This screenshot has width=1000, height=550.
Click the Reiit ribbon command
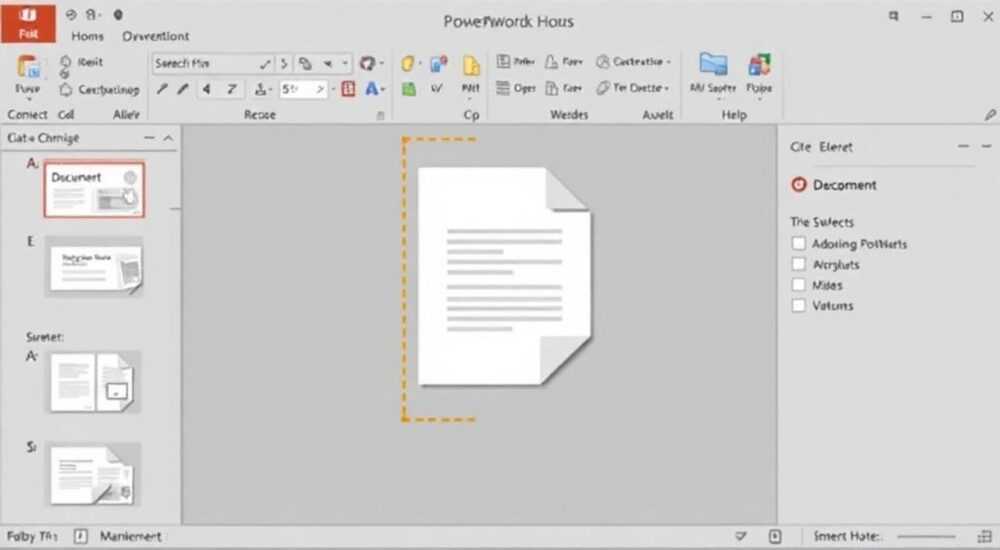(x=81, y=62)
